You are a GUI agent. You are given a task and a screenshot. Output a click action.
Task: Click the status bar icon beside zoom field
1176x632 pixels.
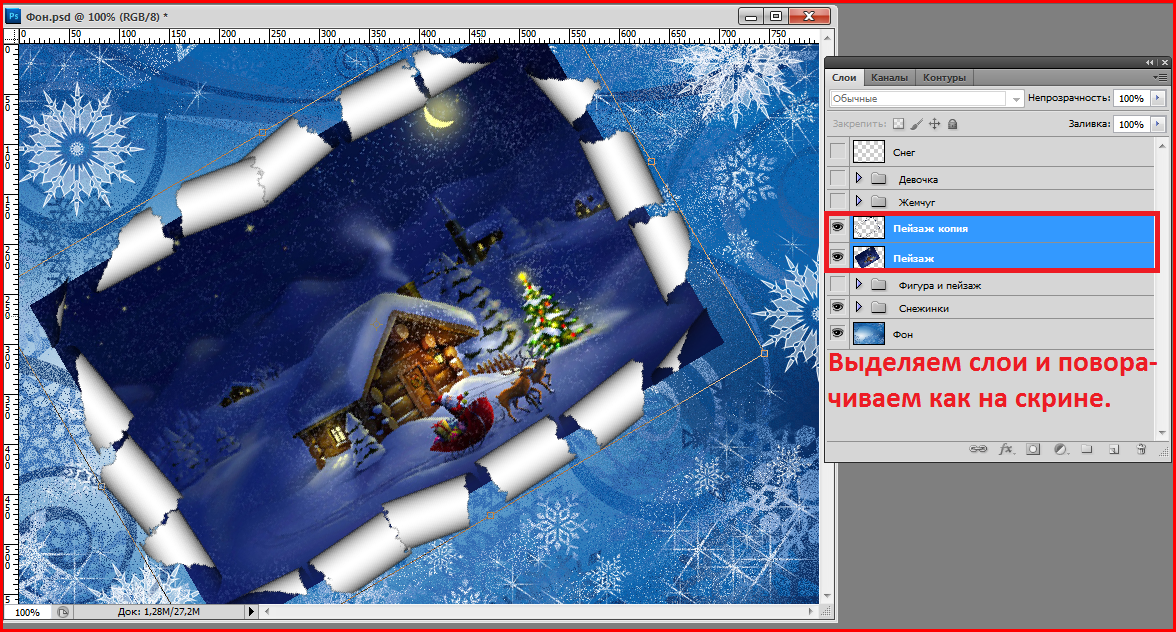click(63, 612)
